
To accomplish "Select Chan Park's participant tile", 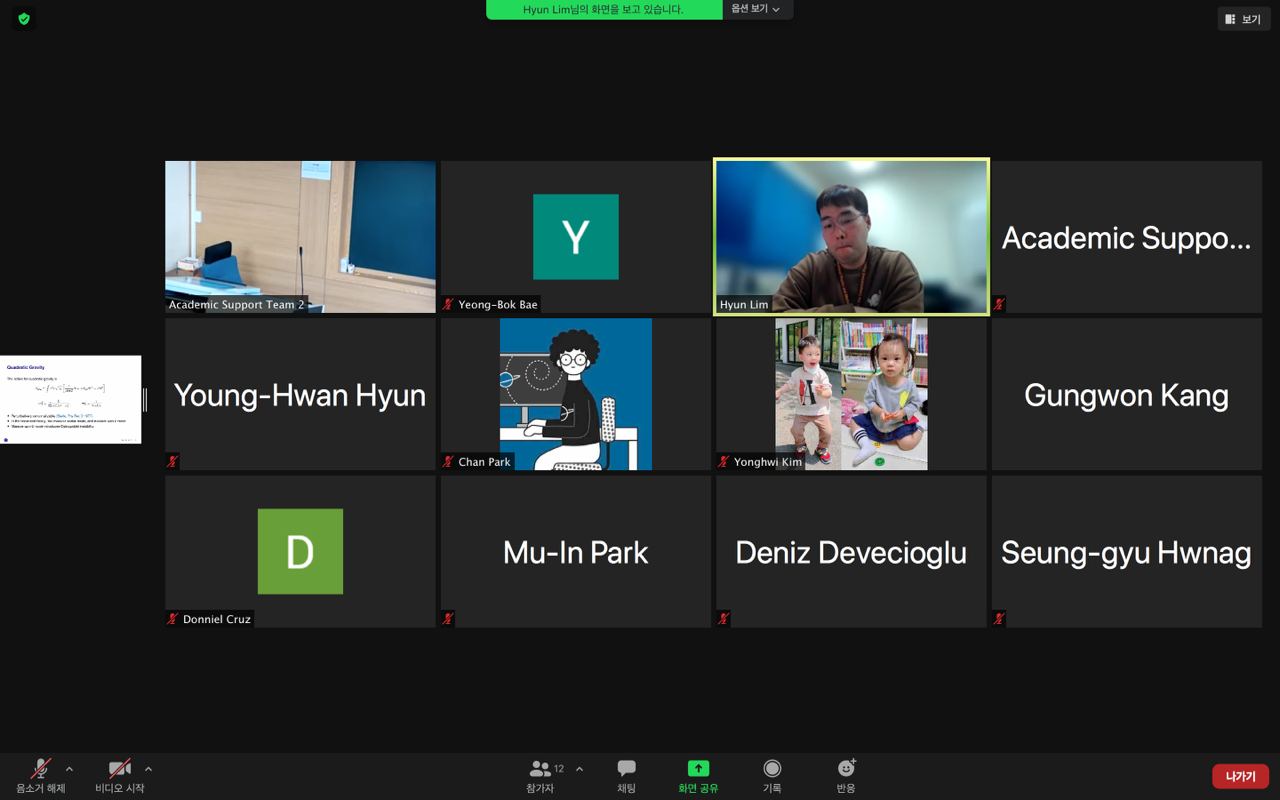I will 576,394.
